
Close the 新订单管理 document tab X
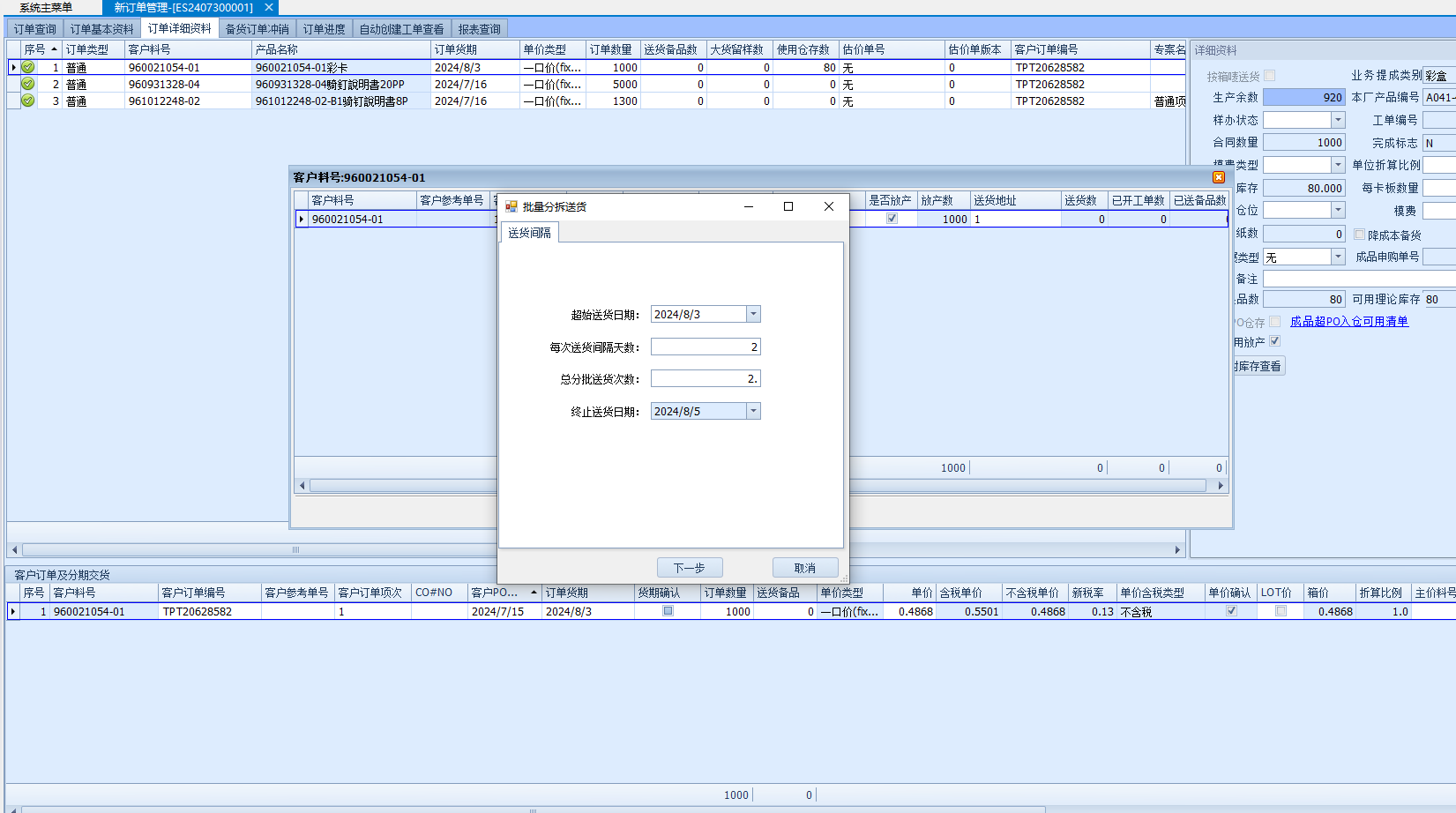point(269,7)
